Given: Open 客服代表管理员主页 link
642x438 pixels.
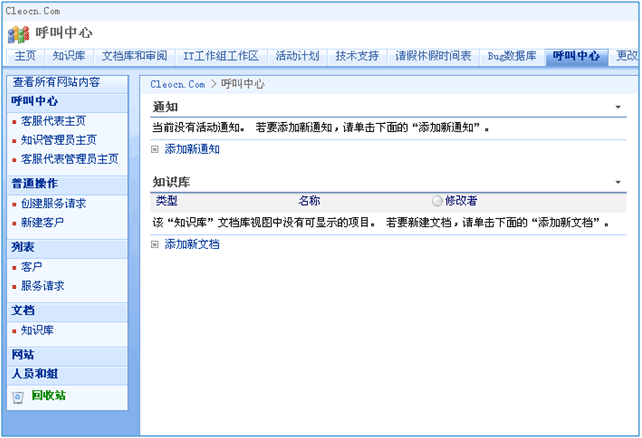Looking at the screenshot, I should [x=70, y=159].
